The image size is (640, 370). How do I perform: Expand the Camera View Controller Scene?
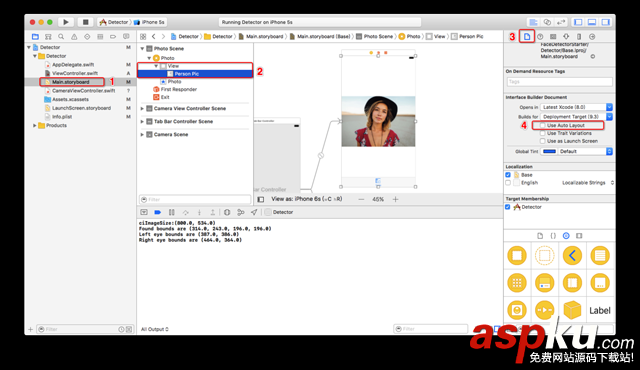tap(142, 109)
